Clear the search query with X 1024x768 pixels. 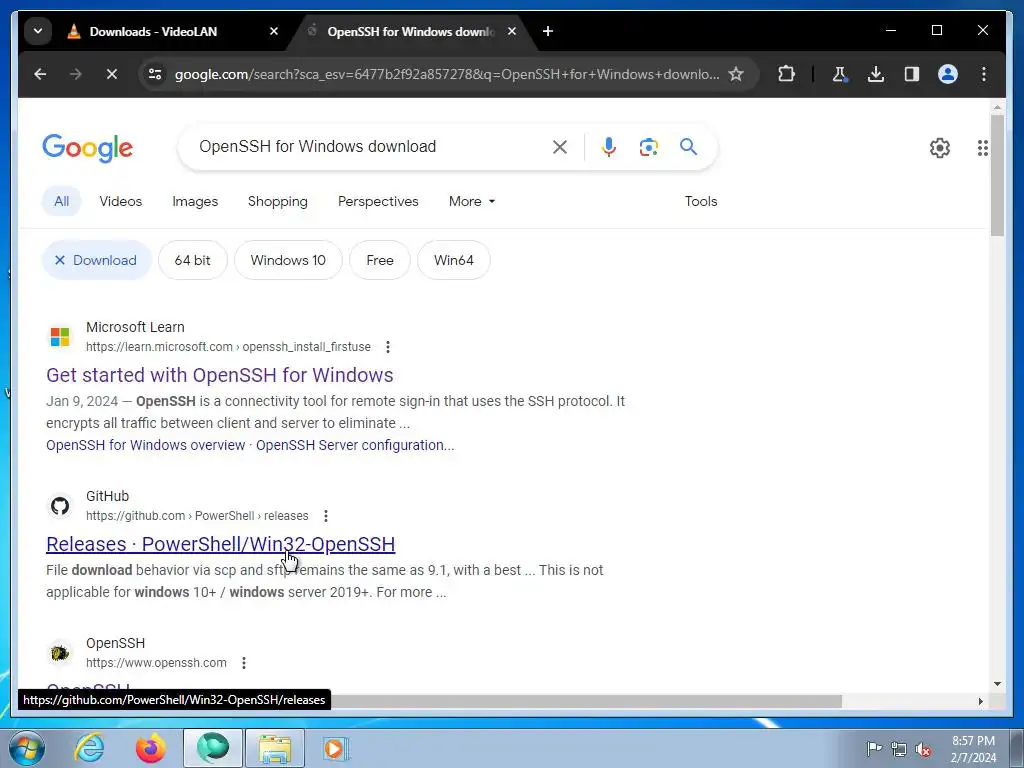pyautogui.click(x=560, y=147)
